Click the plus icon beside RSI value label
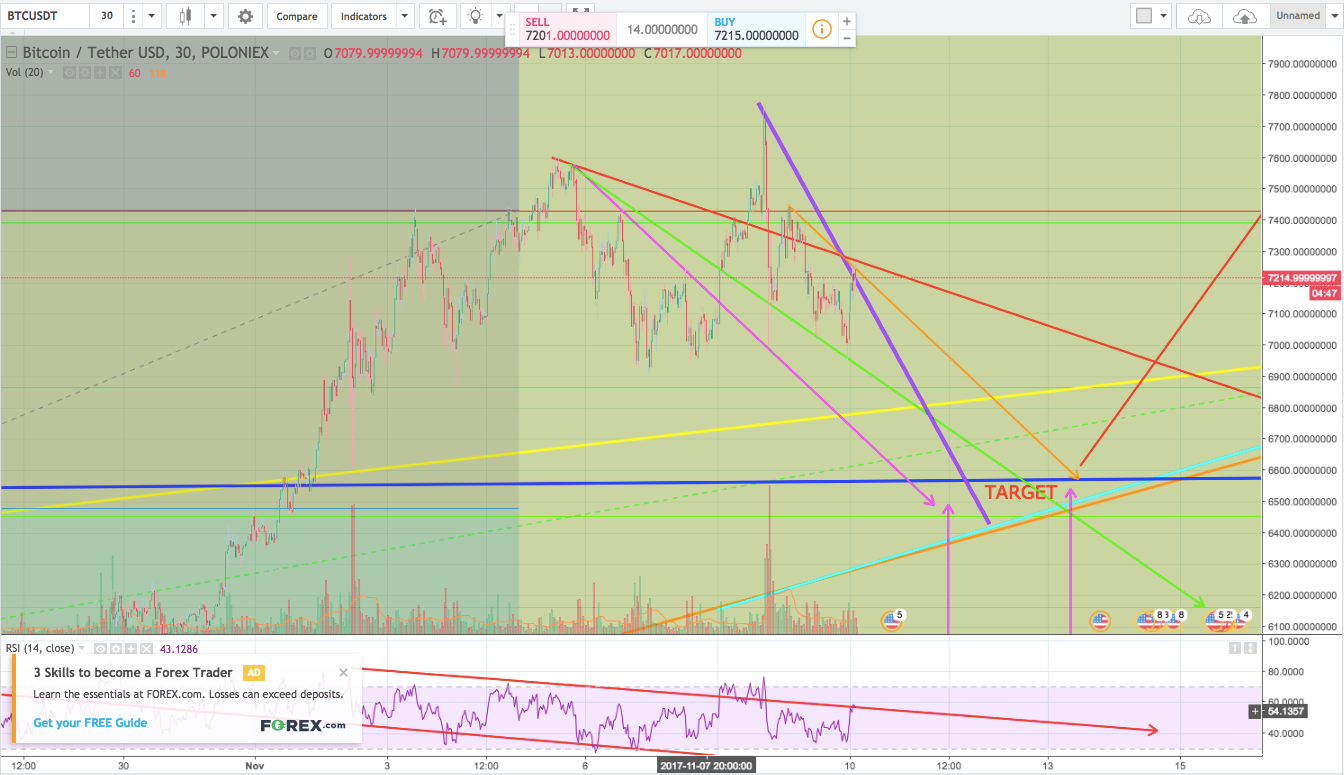 1256,711
